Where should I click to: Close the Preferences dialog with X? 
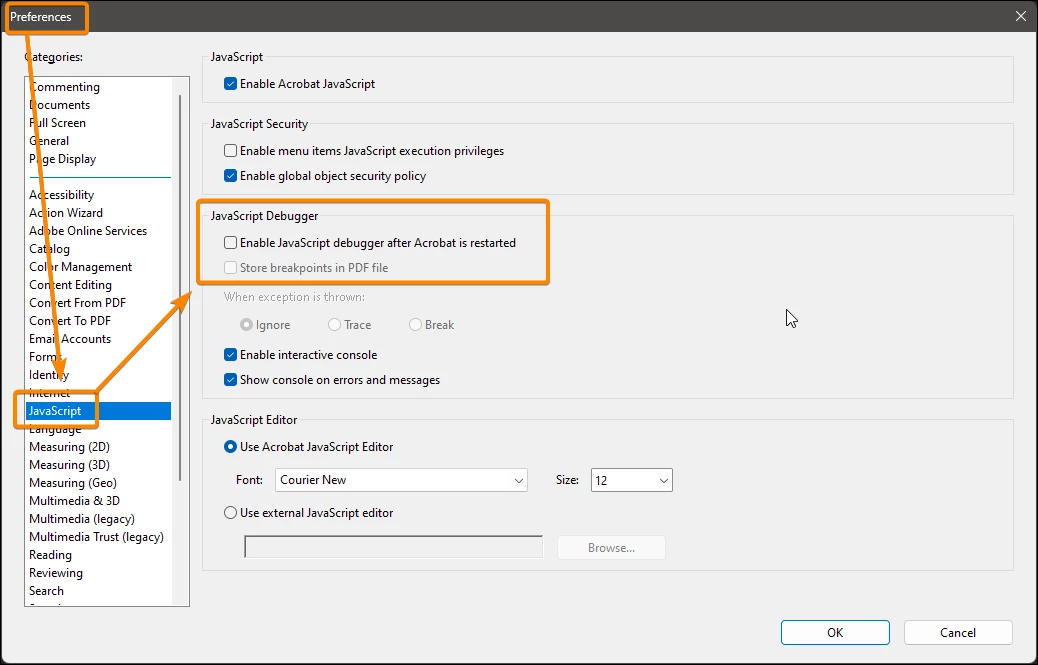1021,17
